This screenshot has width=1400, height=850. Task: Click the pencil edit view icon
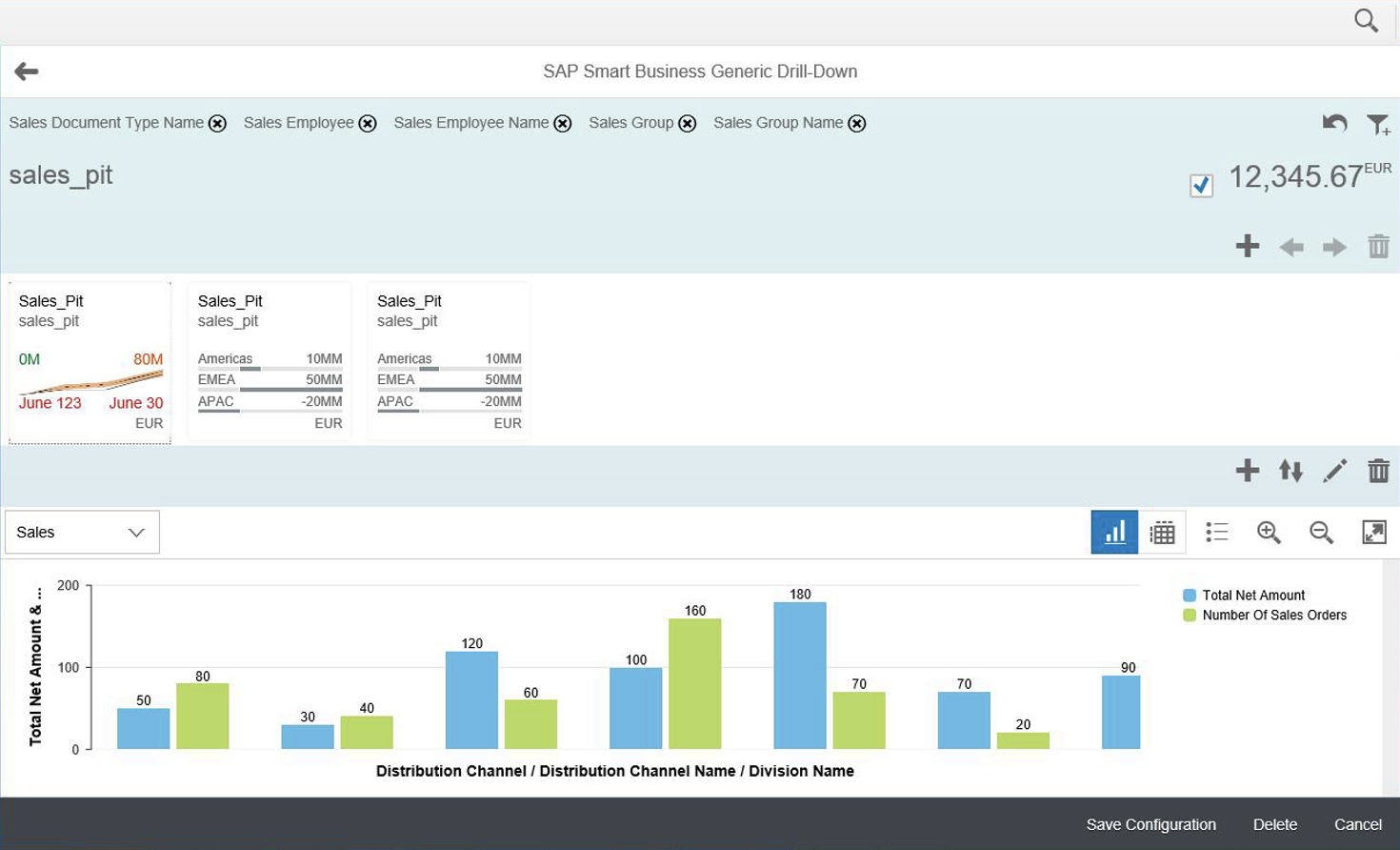(1334, 470)
